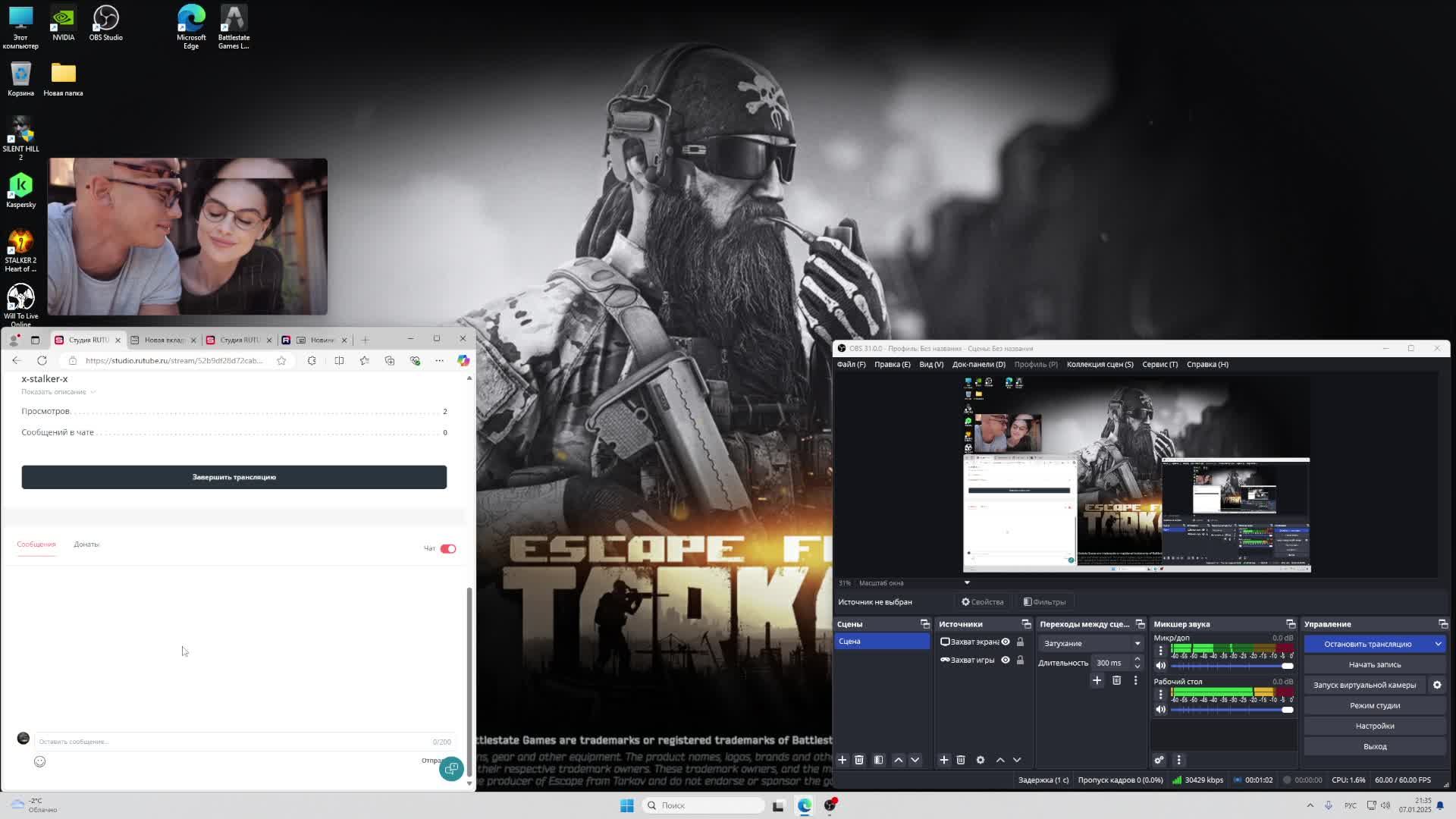Open virtual camera settings gear
The width and height of the screenshot is (1456, 819).
point(1437,685)
